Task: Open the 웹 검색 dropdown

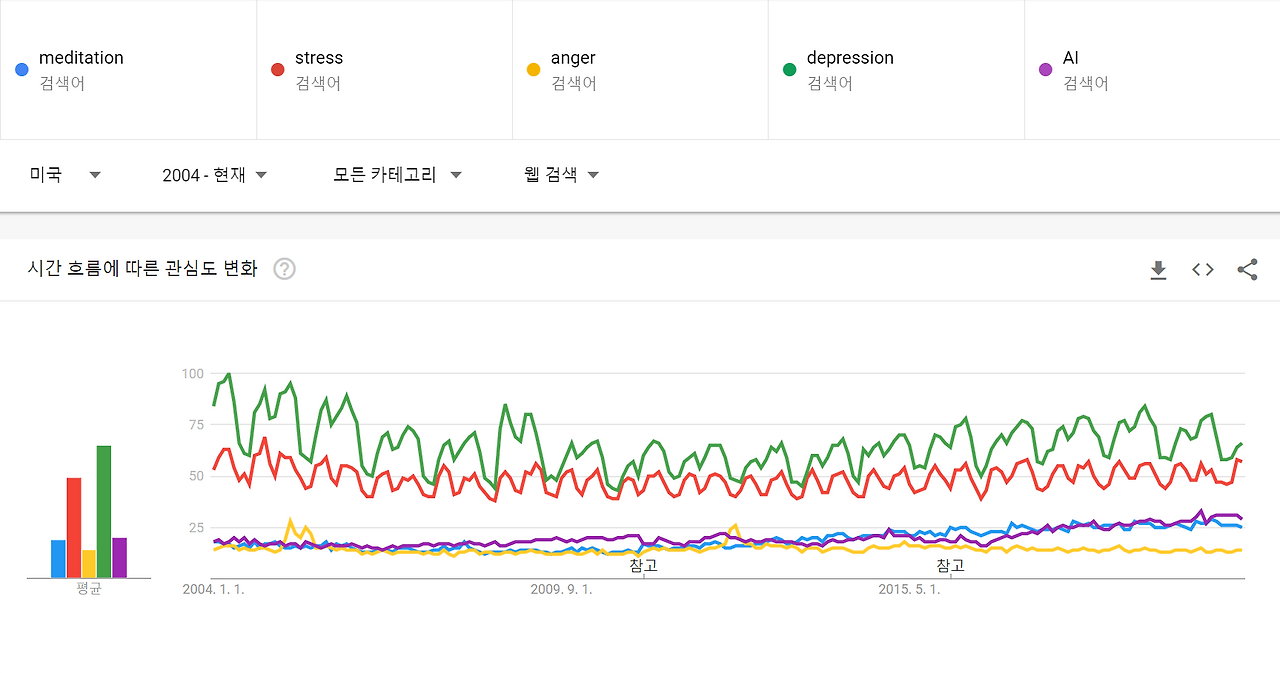Action: [x=560, y=174]
